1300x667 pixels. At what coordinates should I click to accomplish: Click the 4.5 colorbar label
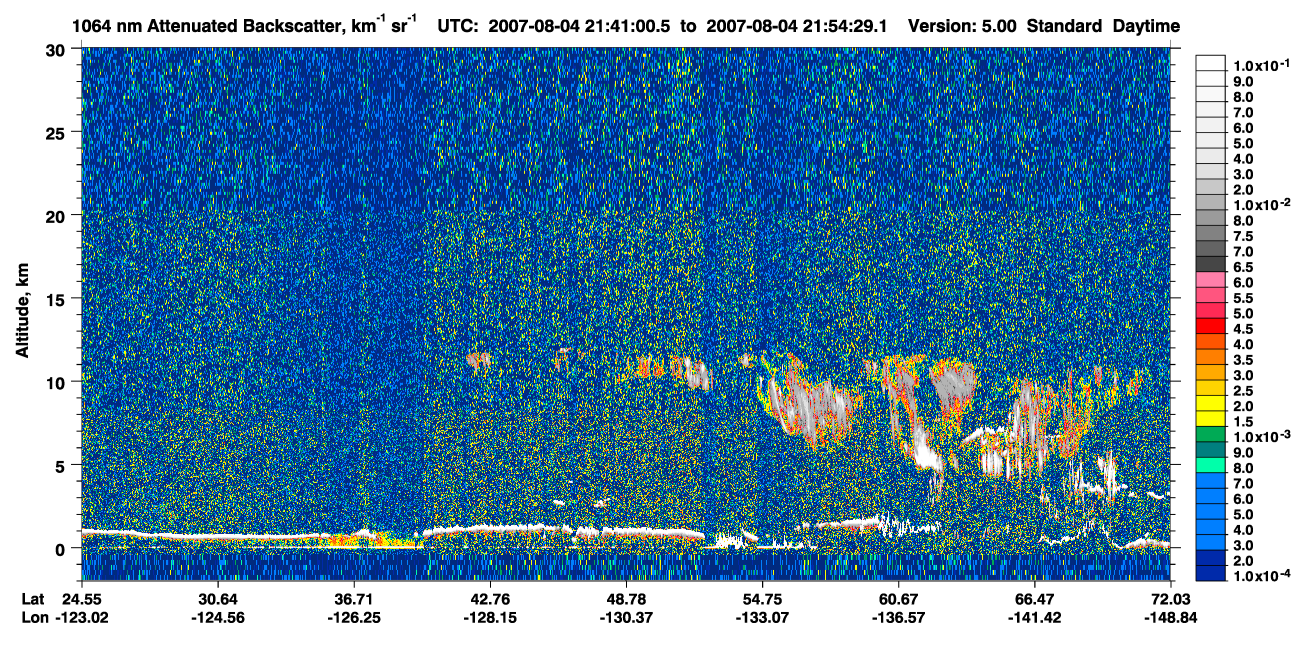click(x=1243, y=329)
